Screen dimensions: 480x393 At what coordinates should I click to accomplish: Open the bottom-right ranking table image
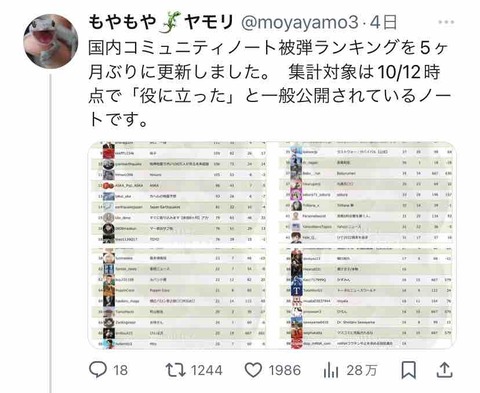coord(366,298)
